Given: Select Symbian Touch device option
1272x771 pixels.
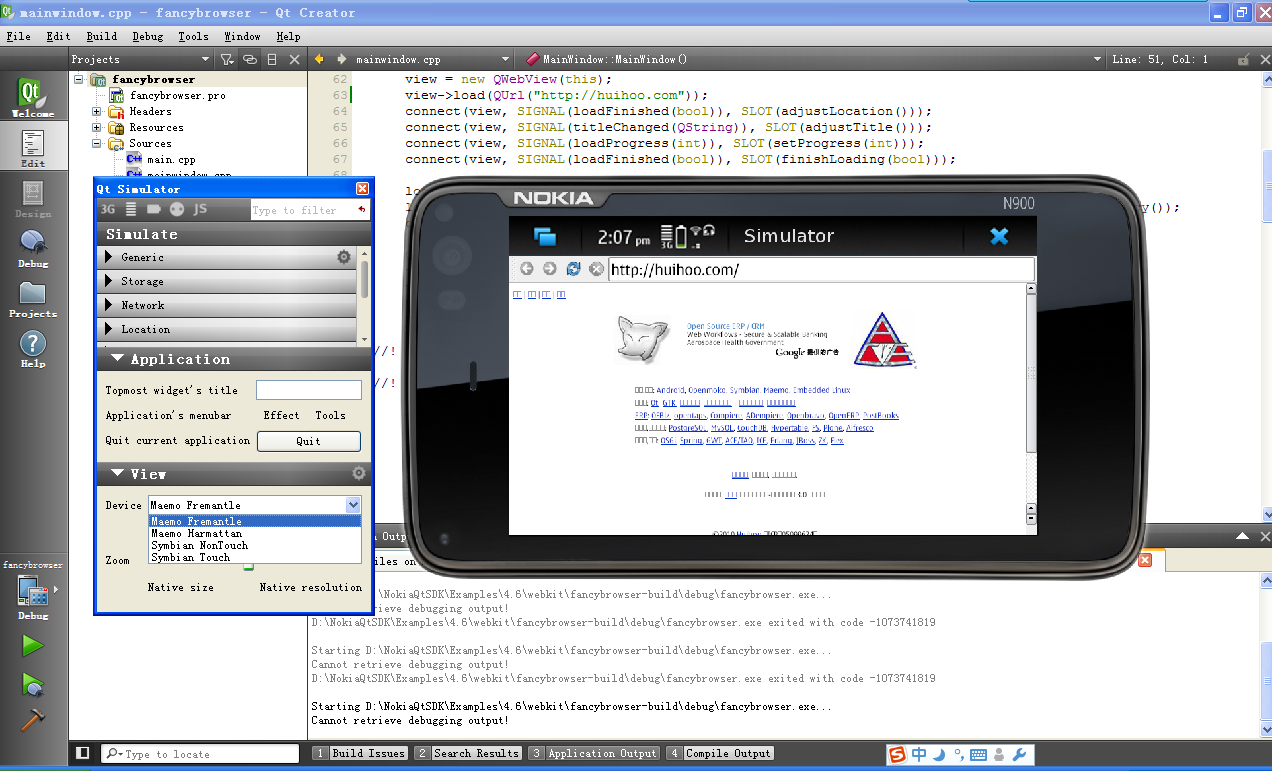Looking at the screenshot, I should (190, 557).
